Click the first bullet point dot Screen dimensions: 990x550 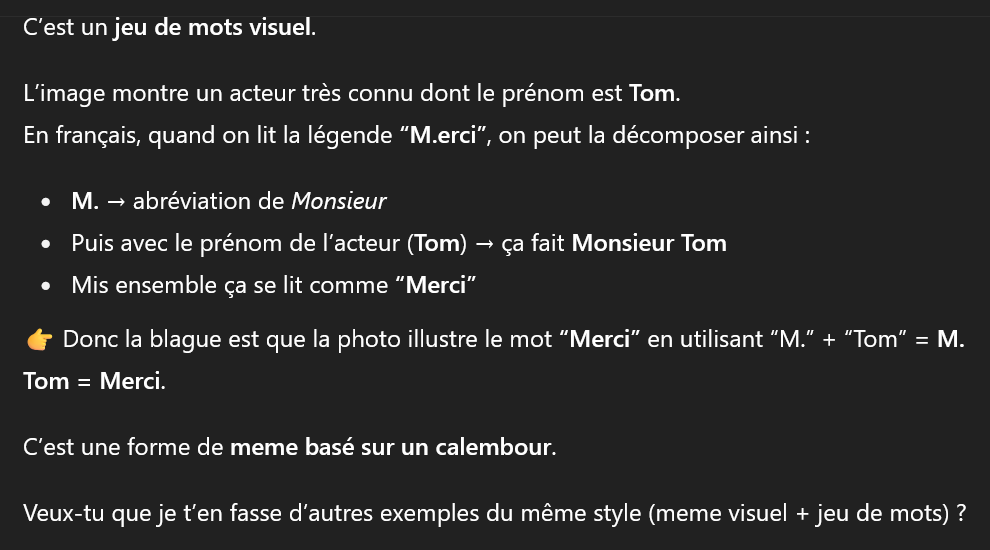click(x=45, y=202)
